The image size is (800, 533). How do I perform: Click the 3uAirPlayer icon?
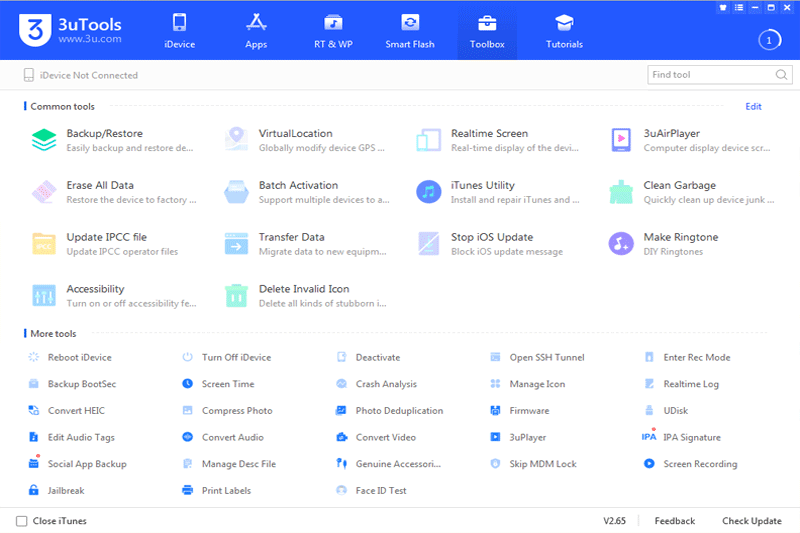pyautogui.click(x=621, y=140)
